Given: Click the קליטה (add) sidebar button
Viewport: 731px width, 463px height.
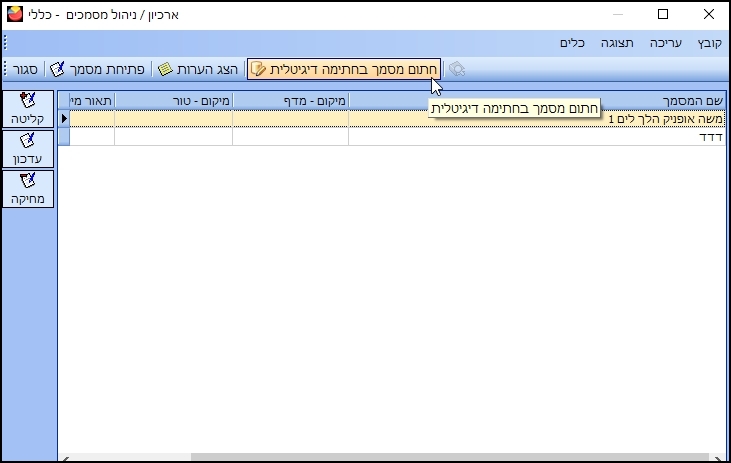Looking at the screenshot, I should (x=28, y=108).
